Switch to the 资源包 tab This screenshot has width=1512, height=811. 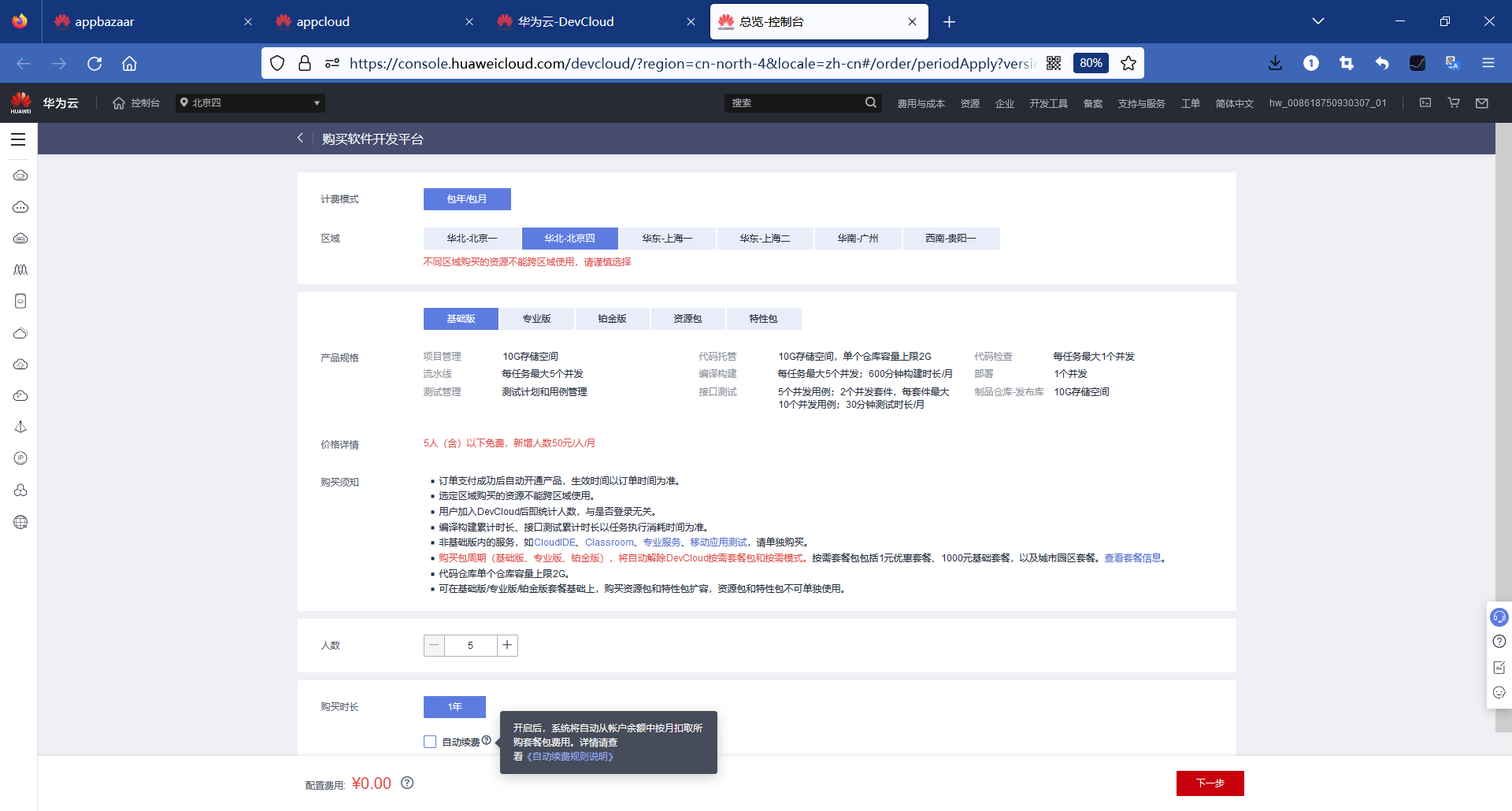click(687, 319)
